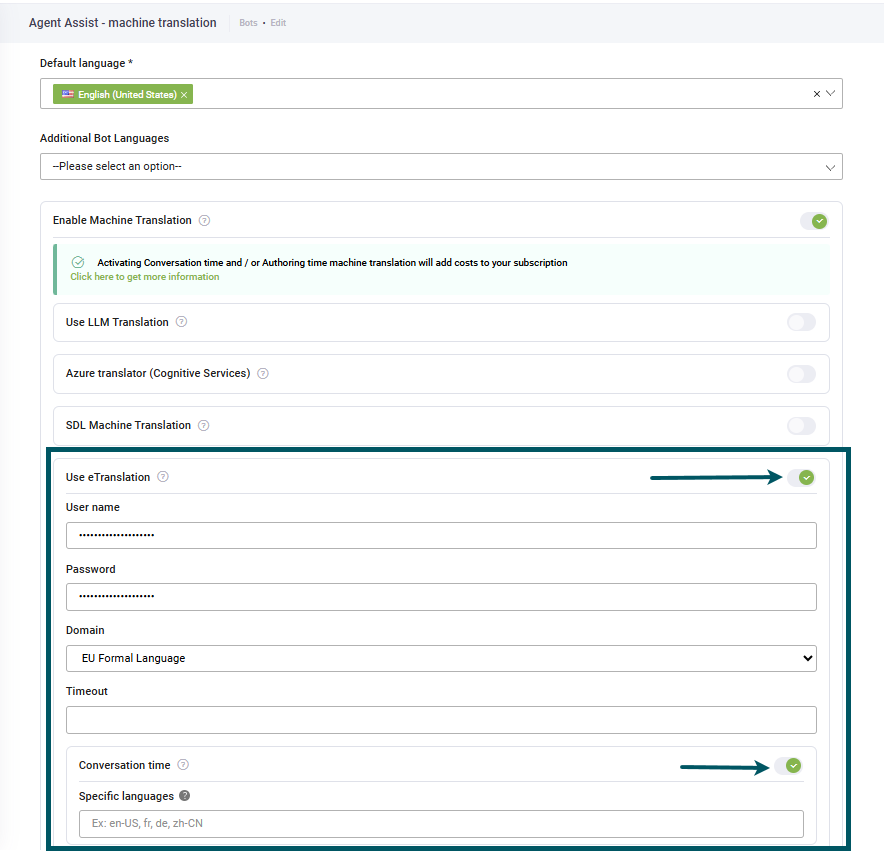Open Additional Bot Languages dropdown
This screenshot has width=884, height=851.
click(441, 167)
